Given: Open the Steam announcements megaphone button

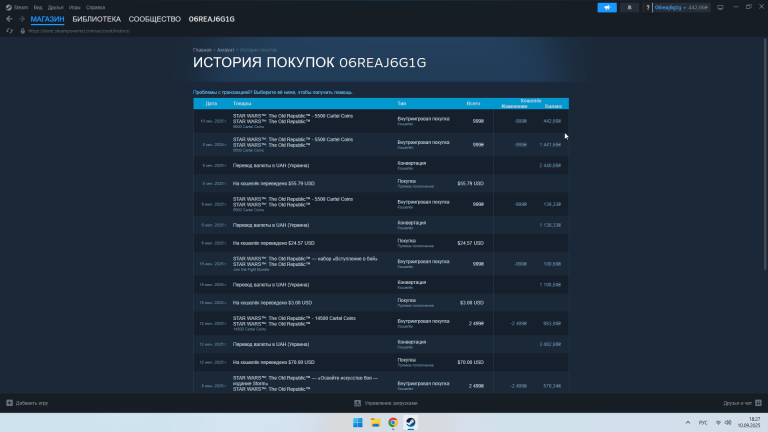Looking at the screenshot, I should click(607, 7).
